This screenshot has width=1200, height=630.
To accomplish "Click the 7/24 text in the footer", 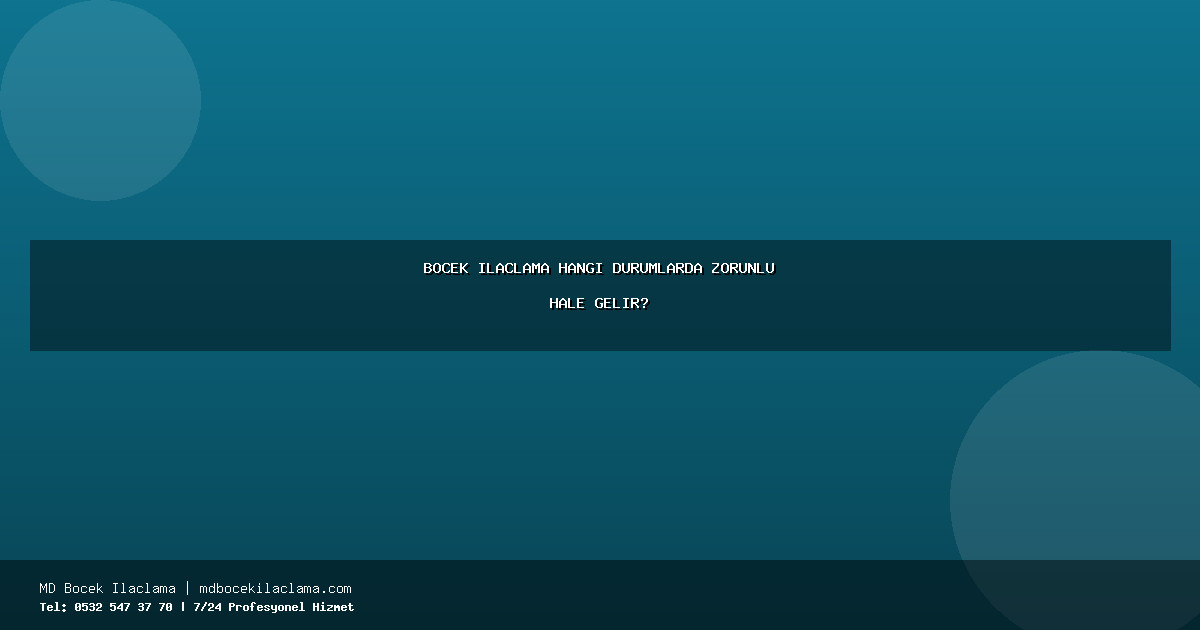I will (x=207, y=607).
